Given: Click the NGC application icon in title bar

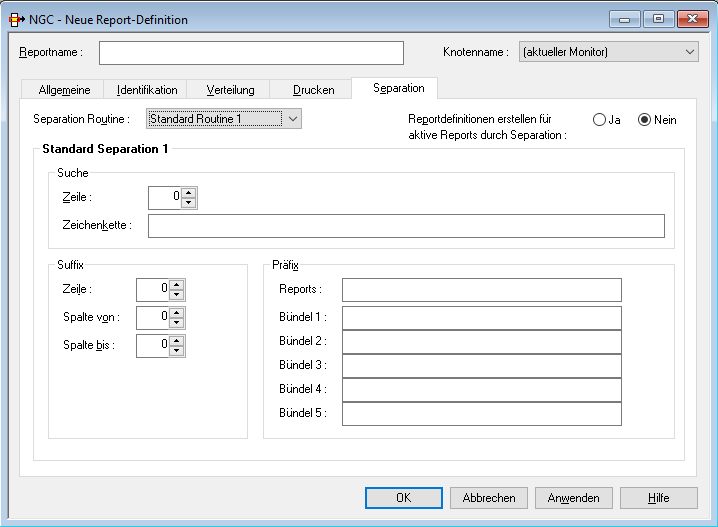Looking at the screenshot, I should click(x=17, y=19).
